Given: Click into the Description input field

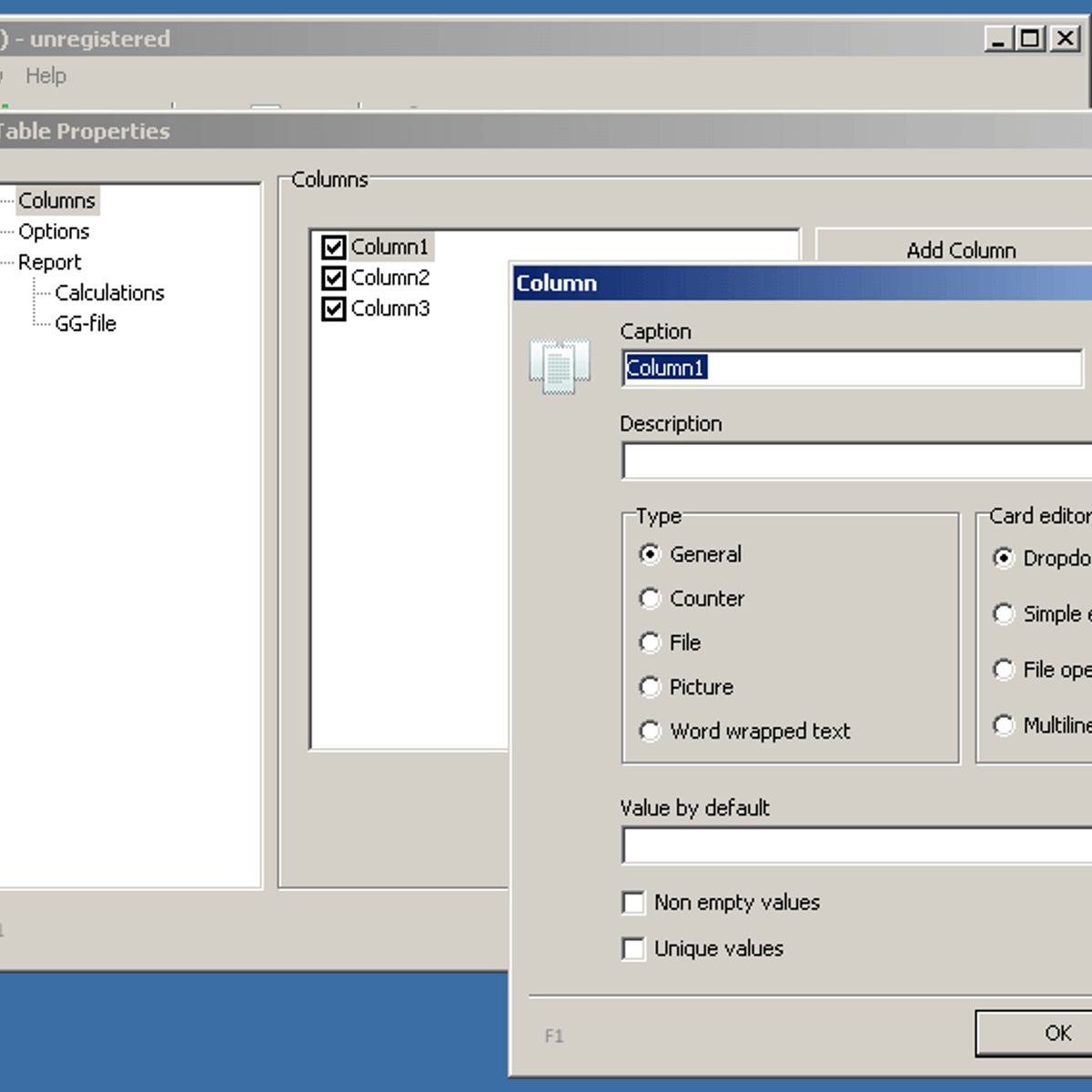Looking at the screenshot, I should coord(857,461).
